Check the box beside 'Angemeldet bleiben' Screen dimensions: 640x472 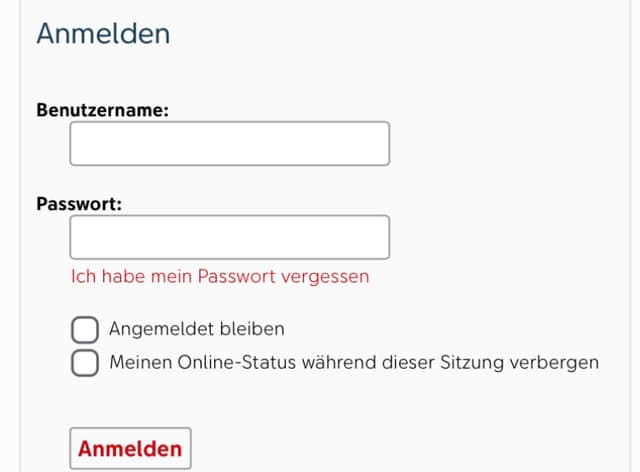[85, 329]
